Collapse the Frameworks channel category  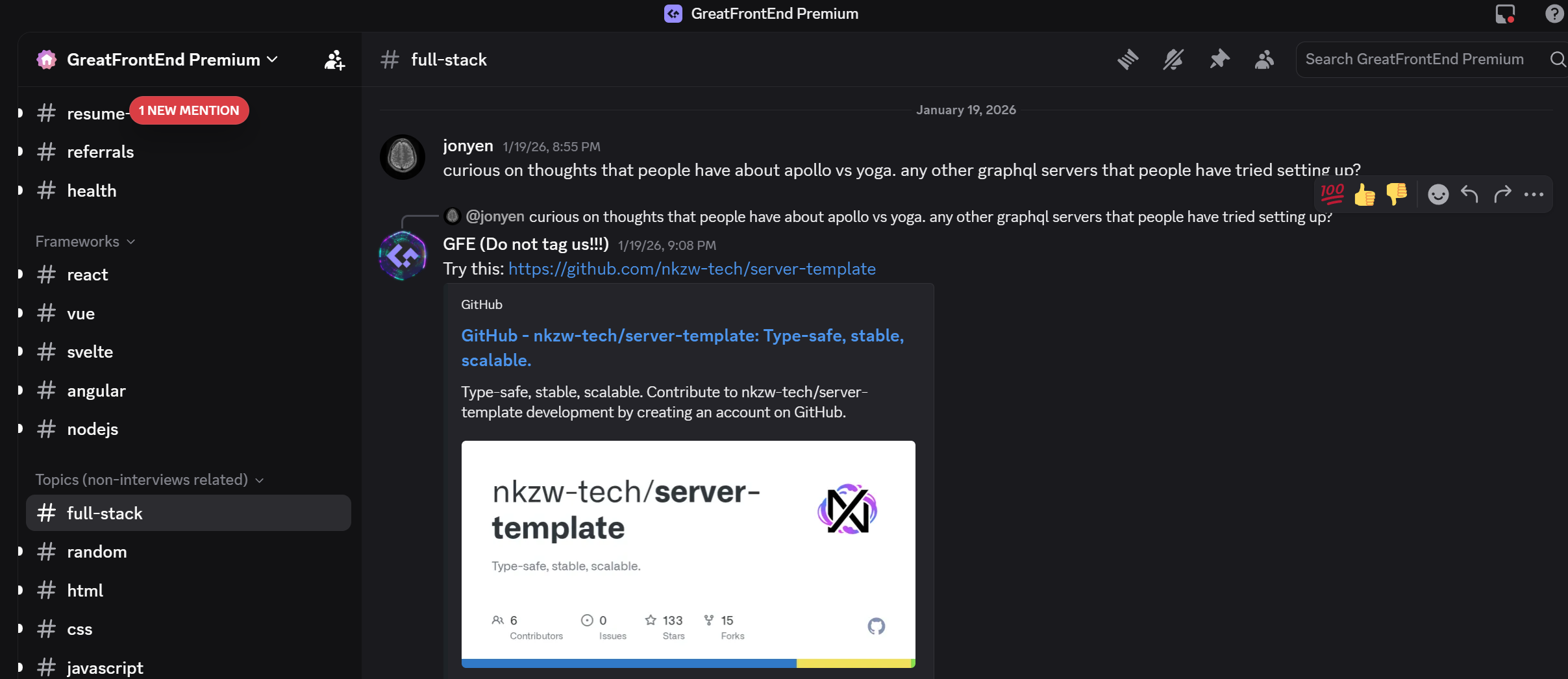(84, 241)
